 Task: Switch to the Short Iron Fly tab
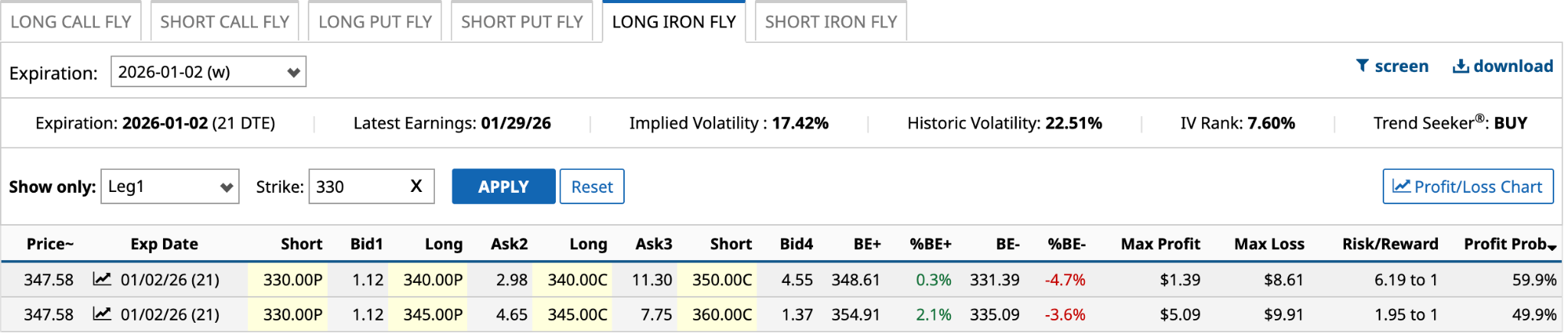pos(831,21)
